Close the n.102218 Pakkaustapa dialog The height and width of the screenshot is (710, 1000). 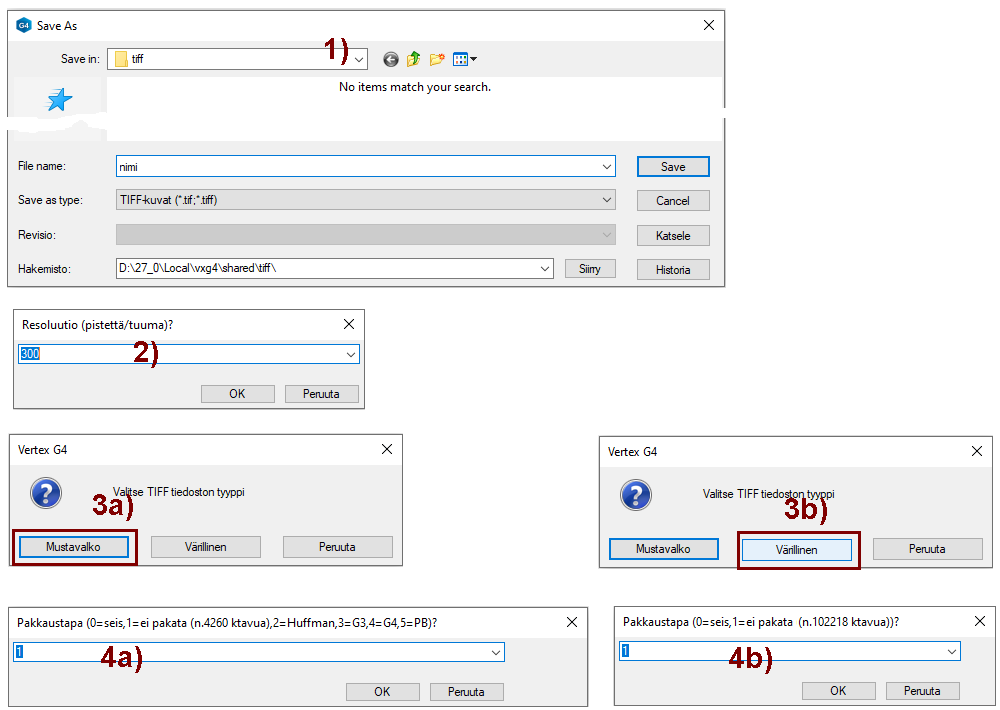[x=980, y=621]
